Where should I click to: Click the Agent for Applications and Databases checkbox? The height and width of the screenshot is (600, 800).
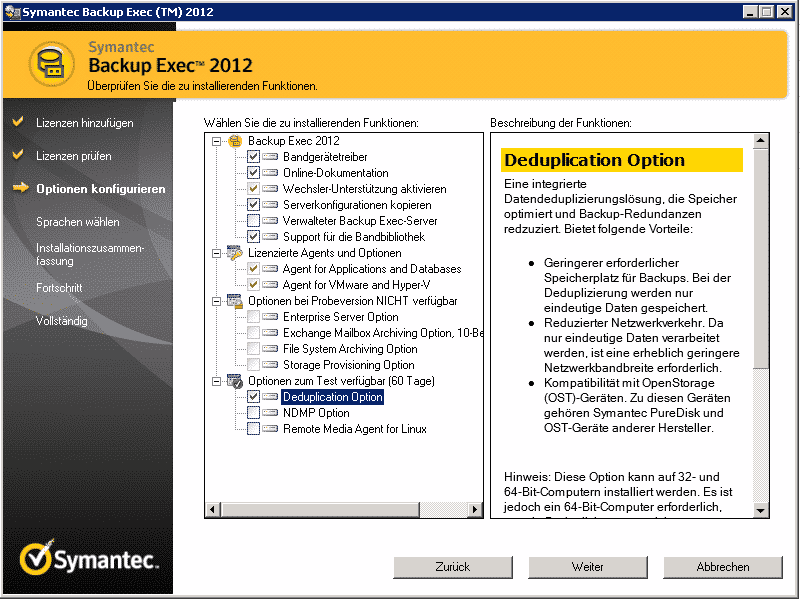(254, 269)
